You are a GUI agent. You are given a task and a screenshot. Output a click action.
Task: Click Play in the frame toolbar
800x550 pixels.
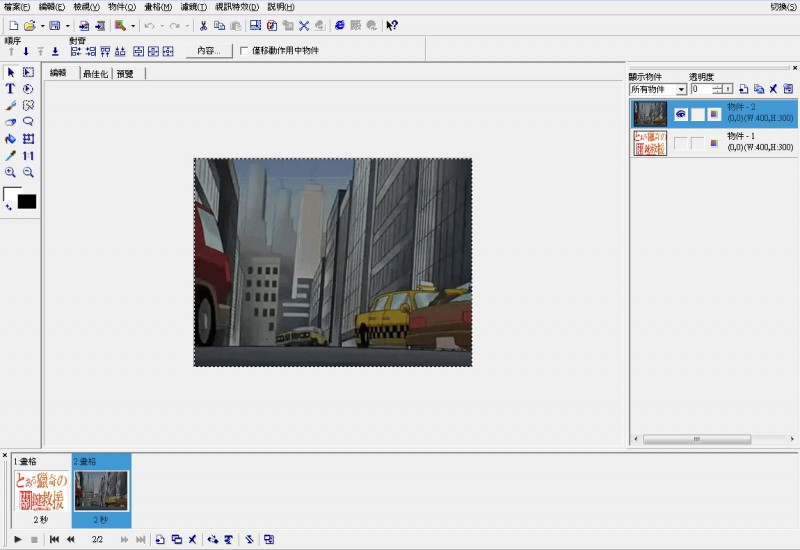(17, 539)
